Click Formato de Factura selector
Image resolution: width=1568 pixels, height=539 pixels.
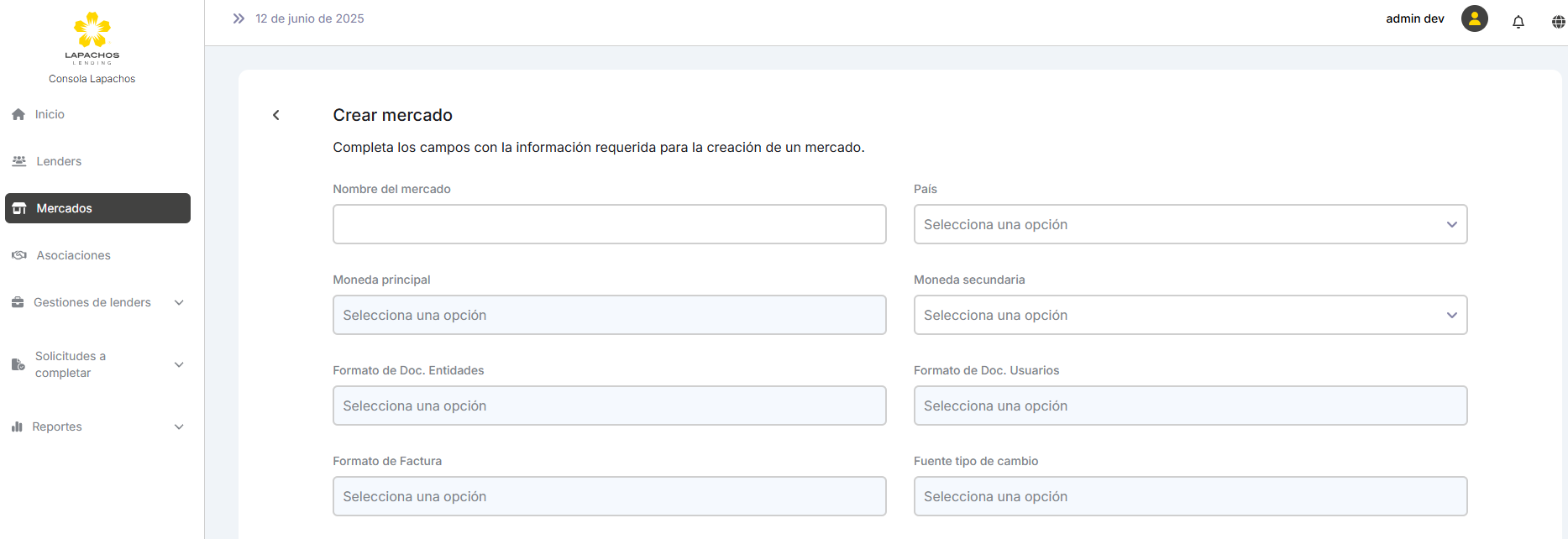(609, 496)
